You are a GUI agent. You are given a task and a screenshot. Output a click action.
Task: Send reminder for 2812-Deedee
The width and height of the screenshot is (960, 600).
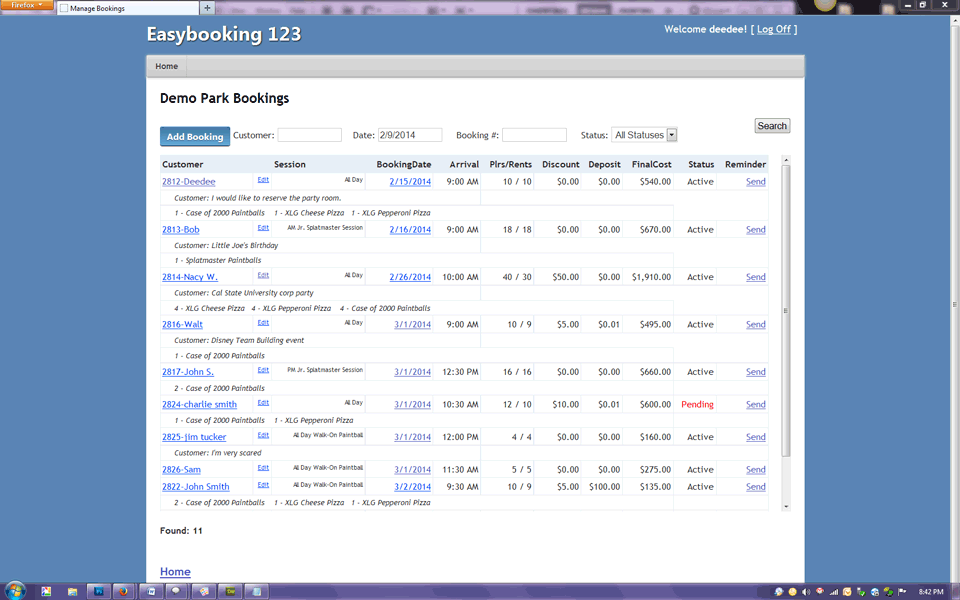pos(756,182)
